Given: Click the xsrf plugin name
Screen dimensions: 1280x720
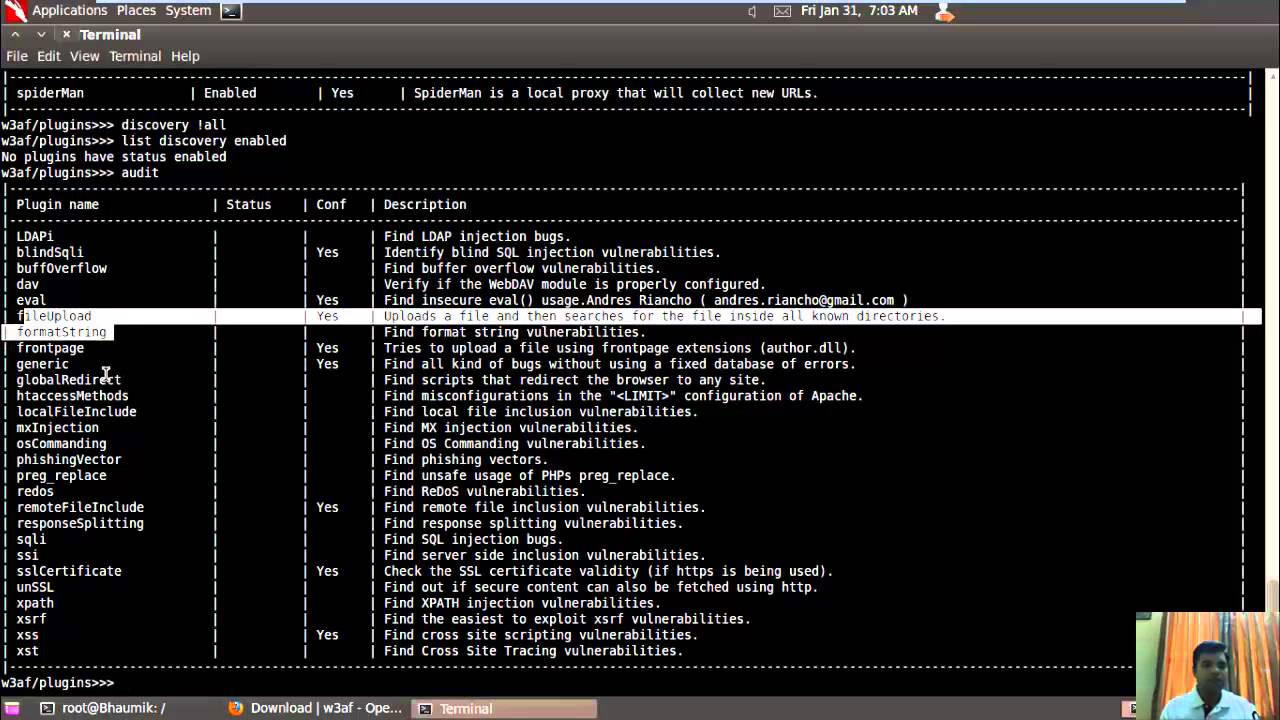Looking at the screenshot, I should (31, 620).
